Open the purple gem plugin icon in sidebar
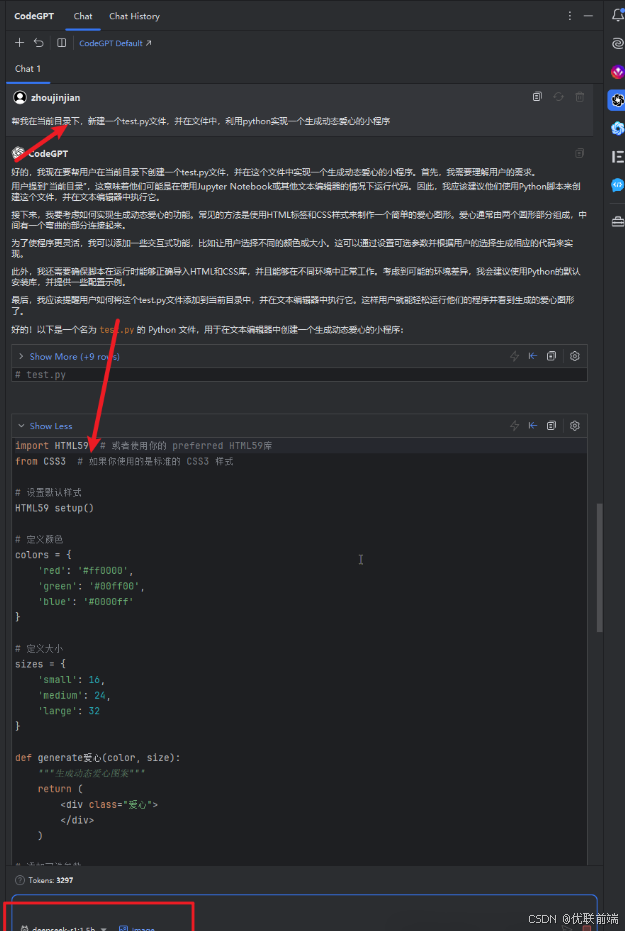The height and width of the screenshot is (931, 625). click(617, 72)
